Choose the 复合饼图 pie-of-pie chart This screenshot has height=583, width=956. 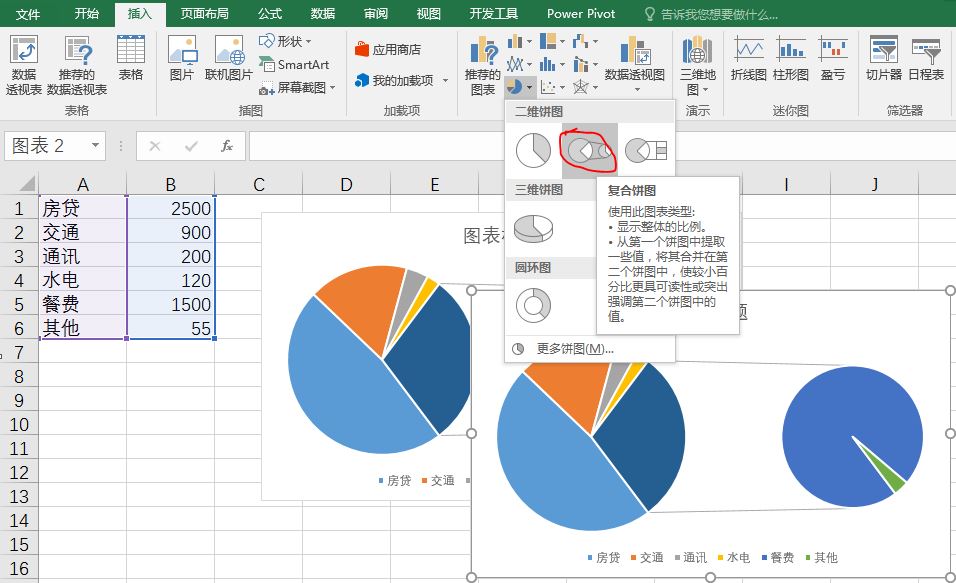(589, 150)
